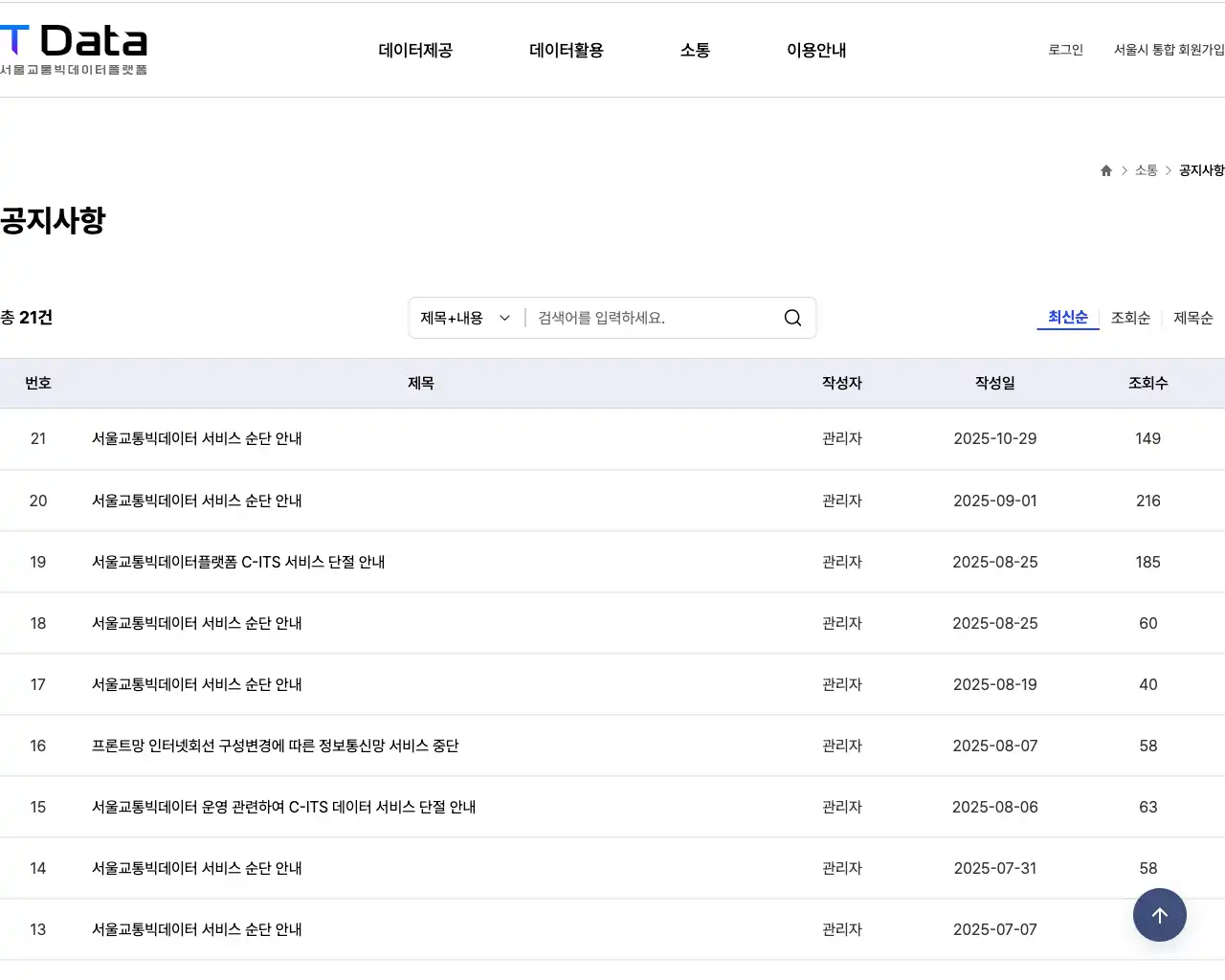The image size is (1225, 980).
Task: Keep 최신순 sorting selected
Action: coord(1066,317)
